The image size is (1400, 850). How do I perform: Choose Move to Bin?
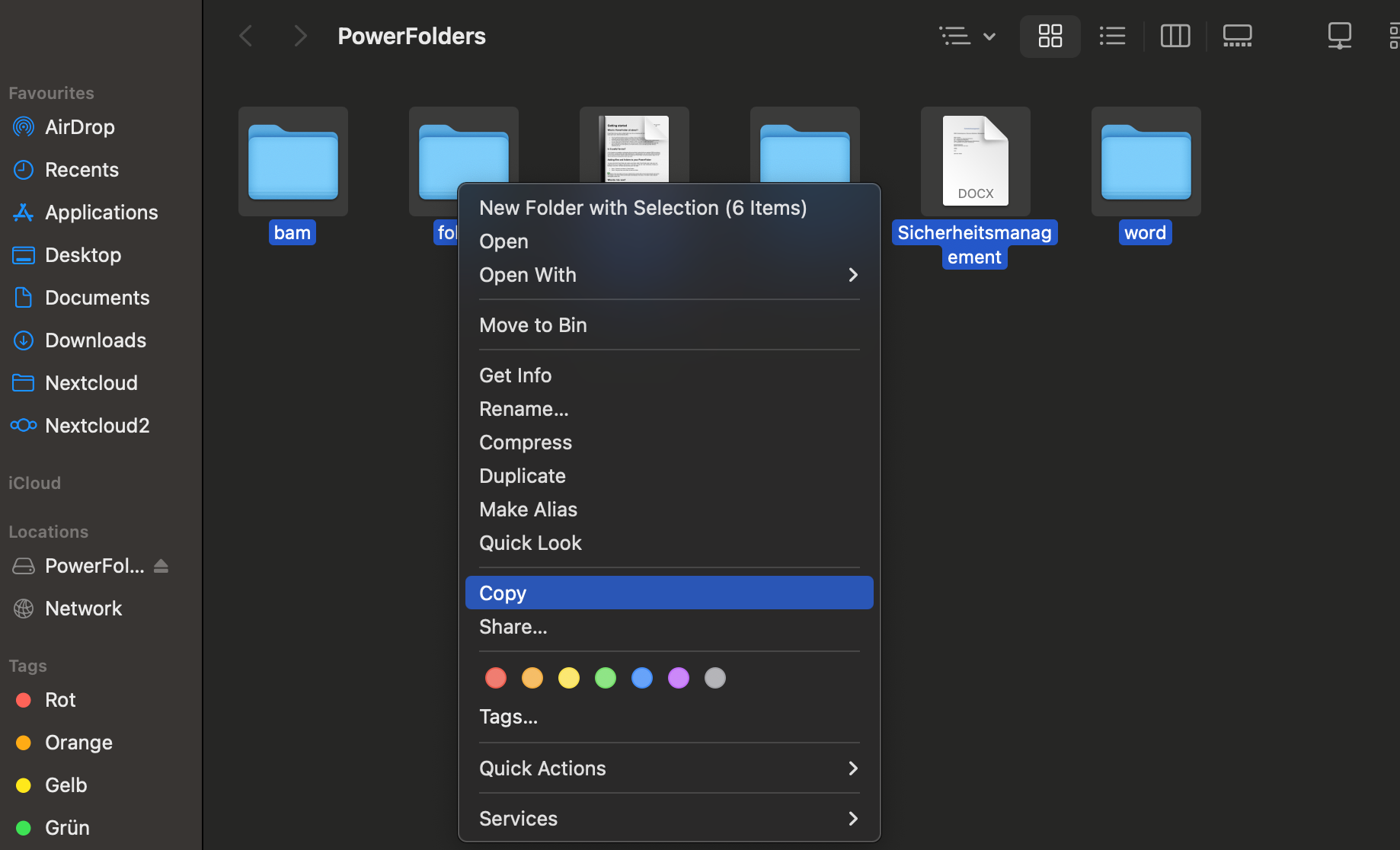click(669, 325)
